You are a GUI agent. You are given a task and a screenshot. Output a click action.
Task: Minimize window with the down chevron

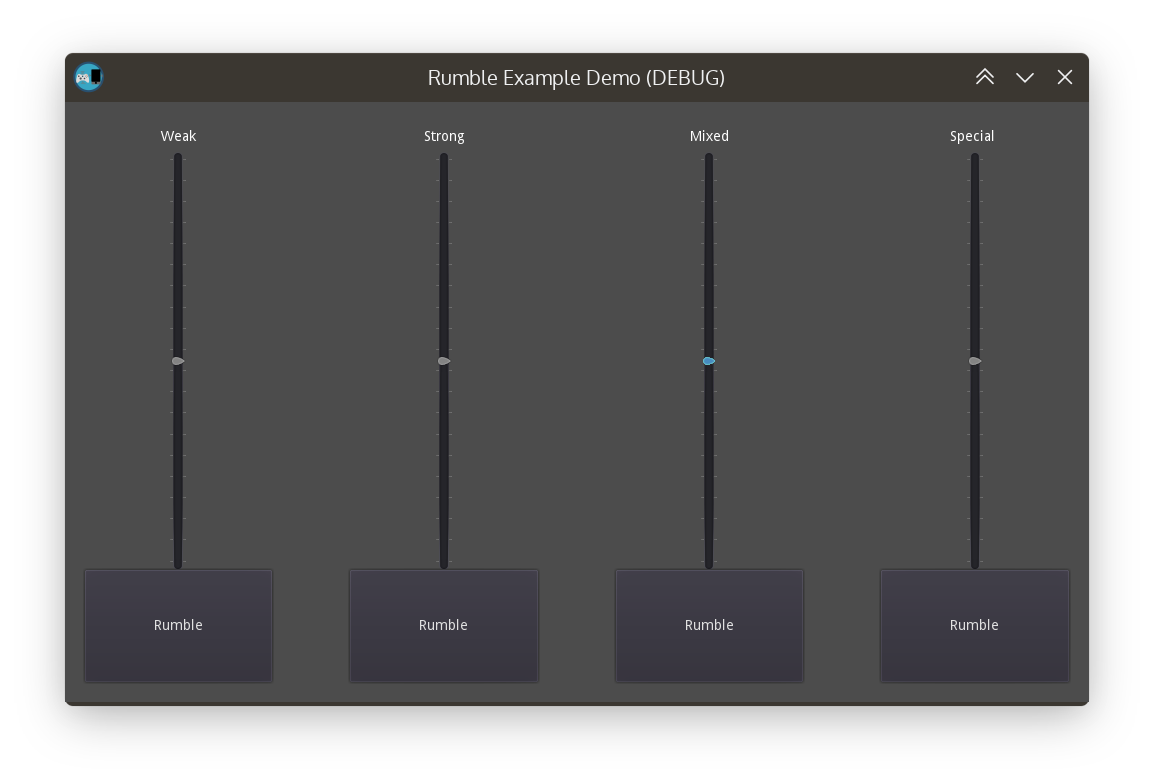point(1024,77)
